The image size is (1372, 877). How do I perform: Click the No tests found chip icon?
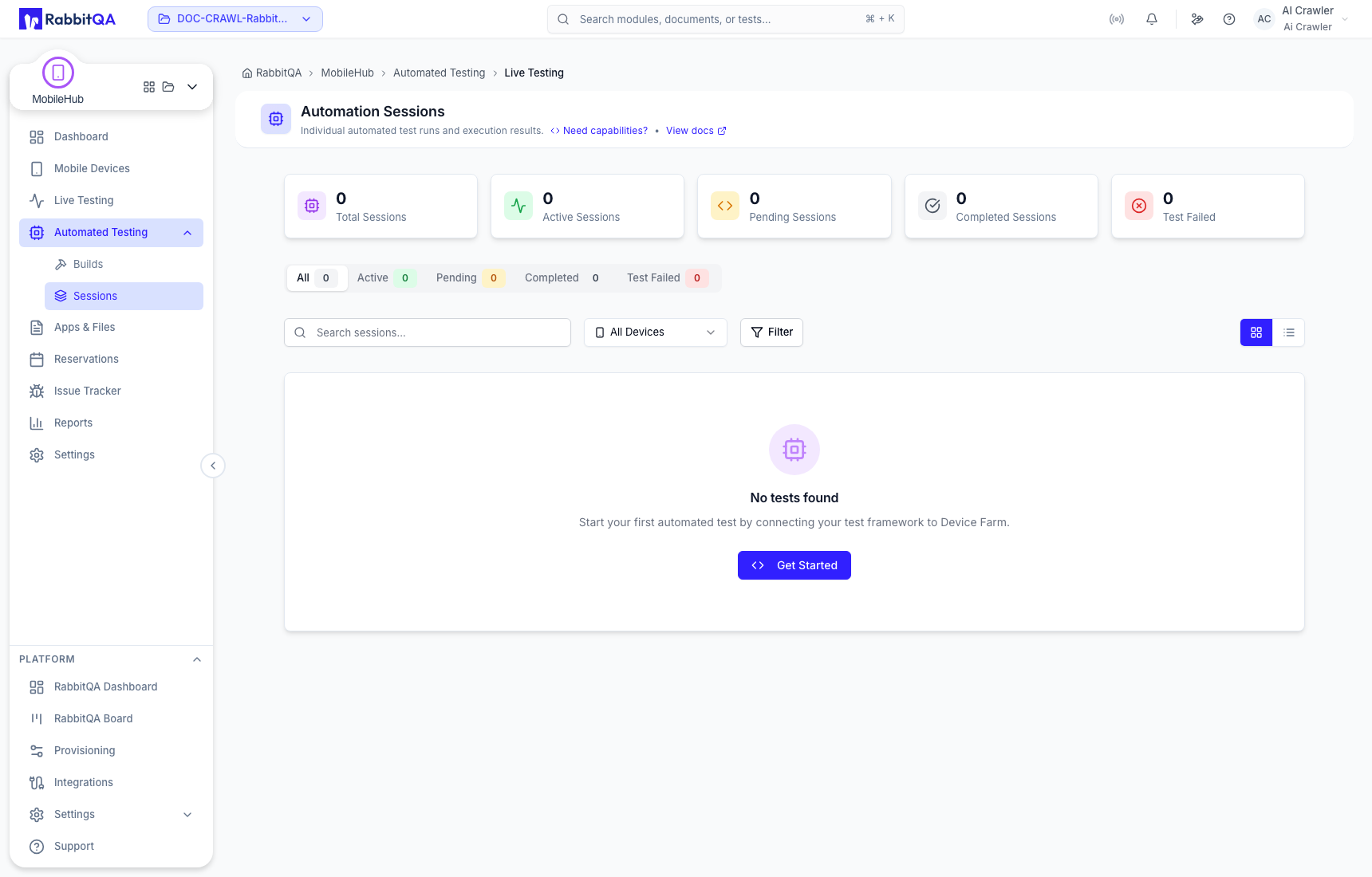[794, 450]
